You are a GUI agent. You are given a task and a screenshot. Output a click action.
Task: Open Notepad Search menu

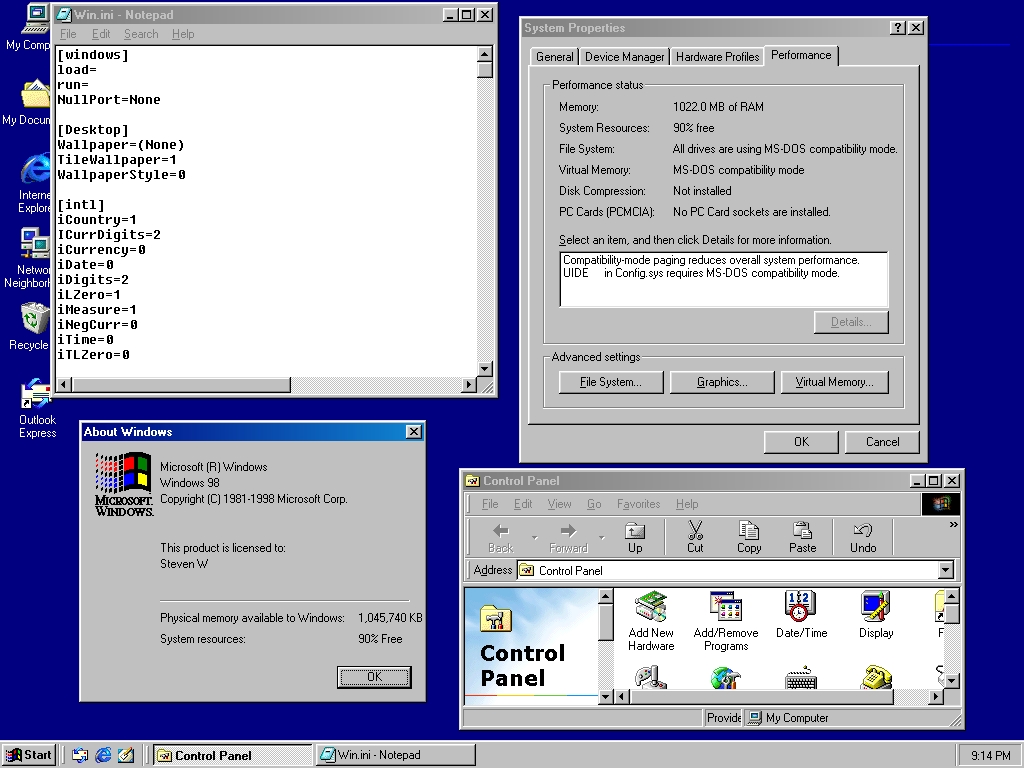141,34
